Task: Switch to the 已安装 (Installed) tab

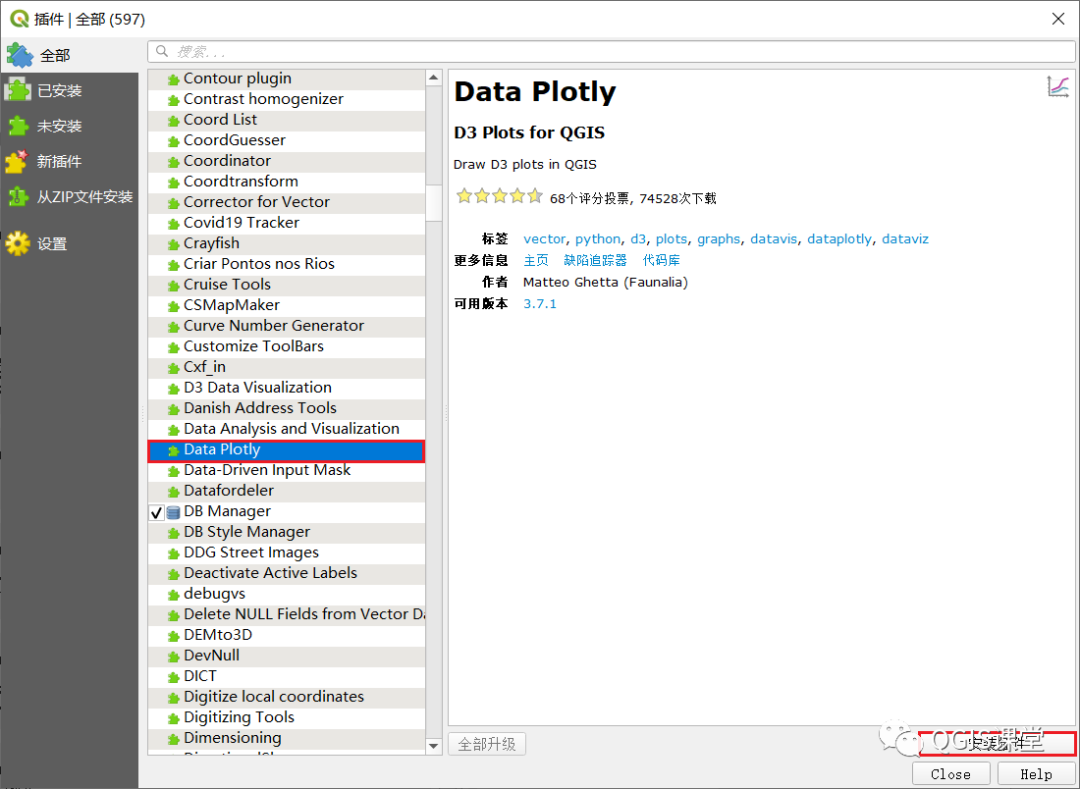Action: click(69, 90)
